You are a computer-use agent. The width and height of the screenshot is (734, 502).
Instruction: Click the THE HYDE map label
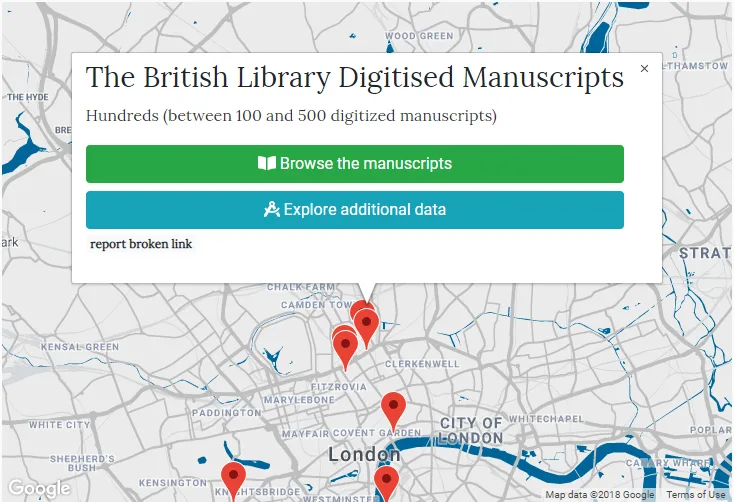(x=28, y=97)
